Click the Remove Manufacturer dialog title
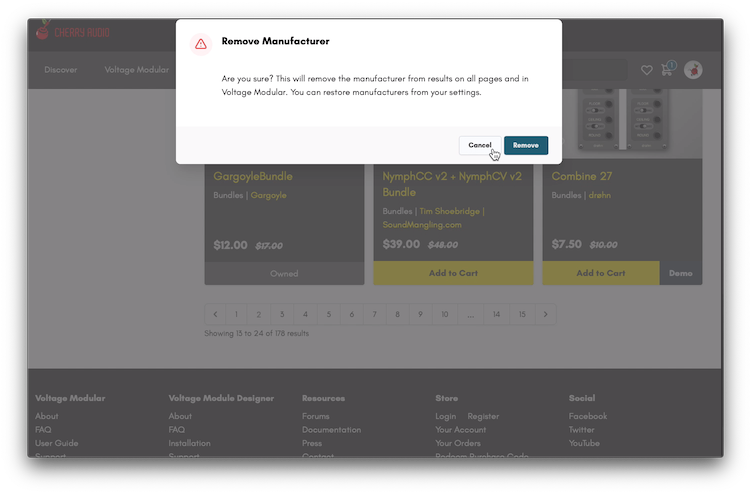751x494 pixels. click(275, 41)
